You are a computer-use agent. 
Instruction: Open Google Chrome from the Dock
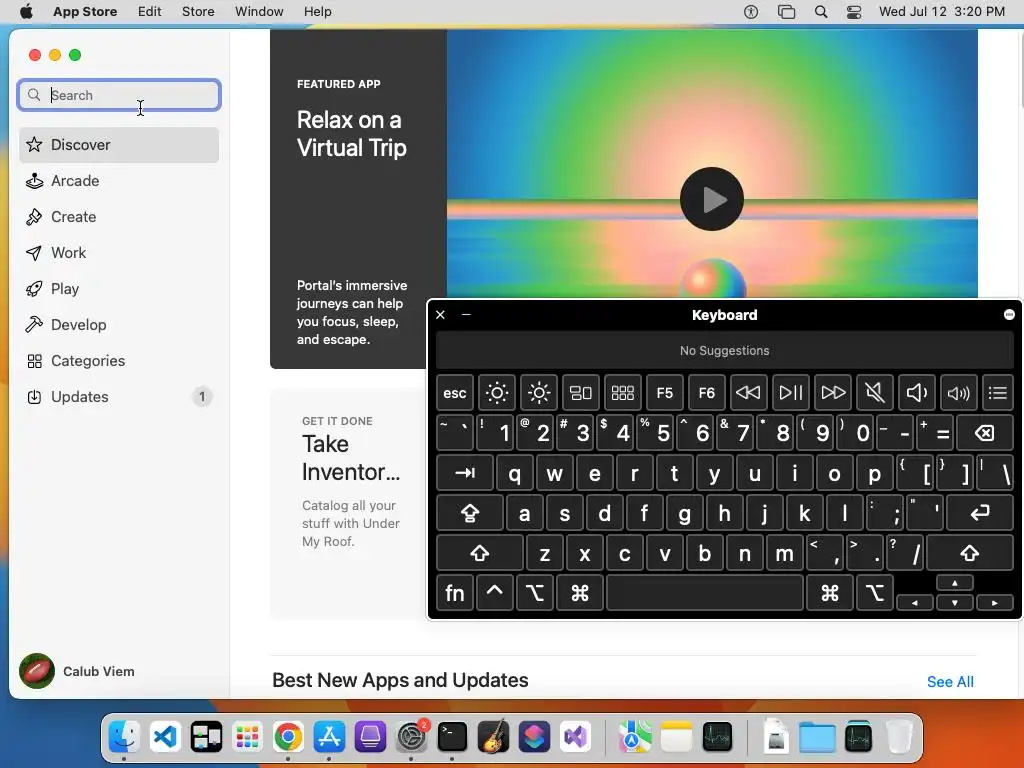click(288, 737)
